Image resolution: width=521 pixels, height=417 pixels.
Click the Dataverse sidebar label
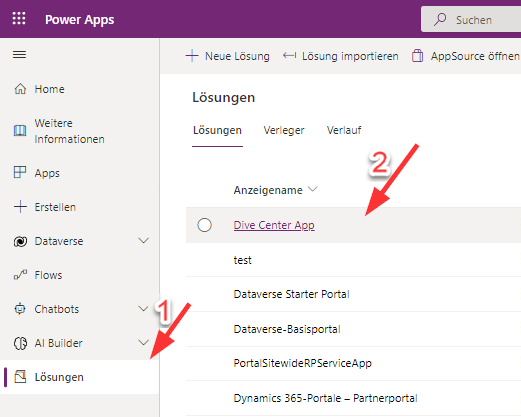[x=59, y=241]
